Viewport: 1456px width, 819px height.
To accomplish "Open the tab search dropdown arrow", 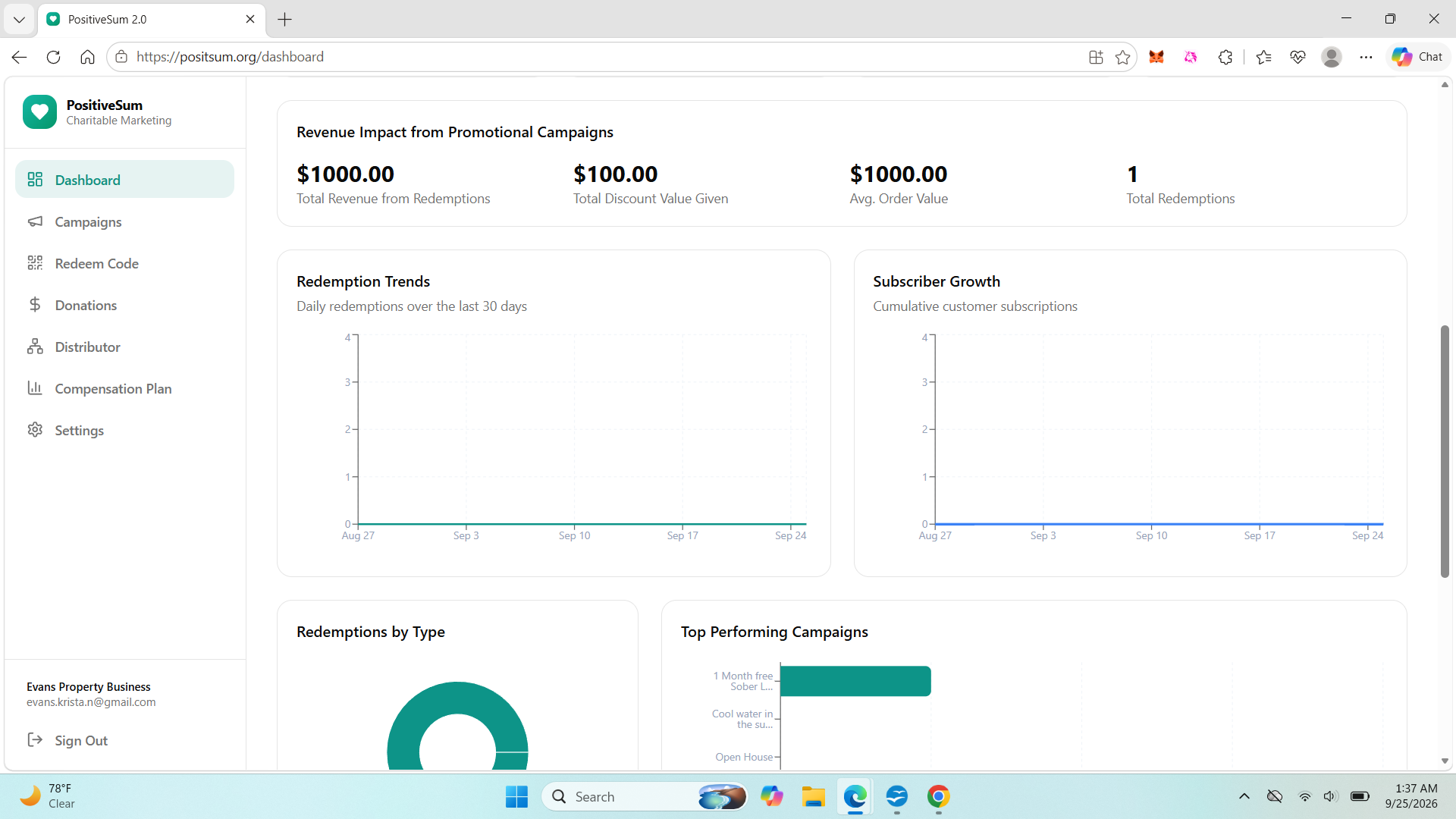I will [19, 20].
